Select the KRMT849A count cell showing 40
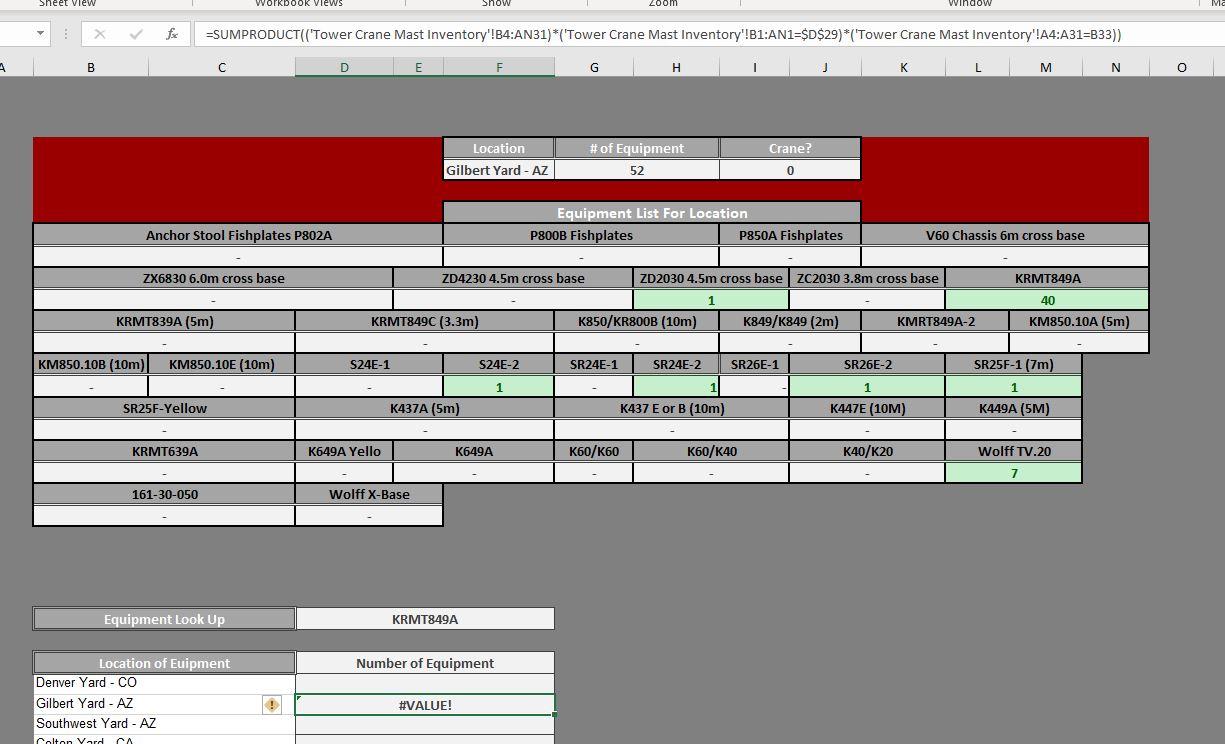This screenshot has height=744, width=1225. (1048, 299)
